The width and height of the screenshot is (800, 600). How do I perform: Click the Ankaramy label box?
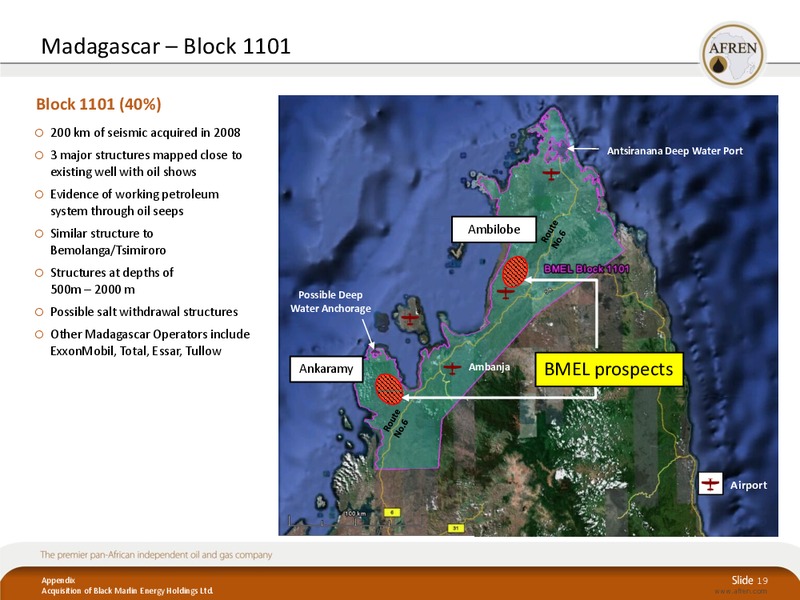[326, 369]
